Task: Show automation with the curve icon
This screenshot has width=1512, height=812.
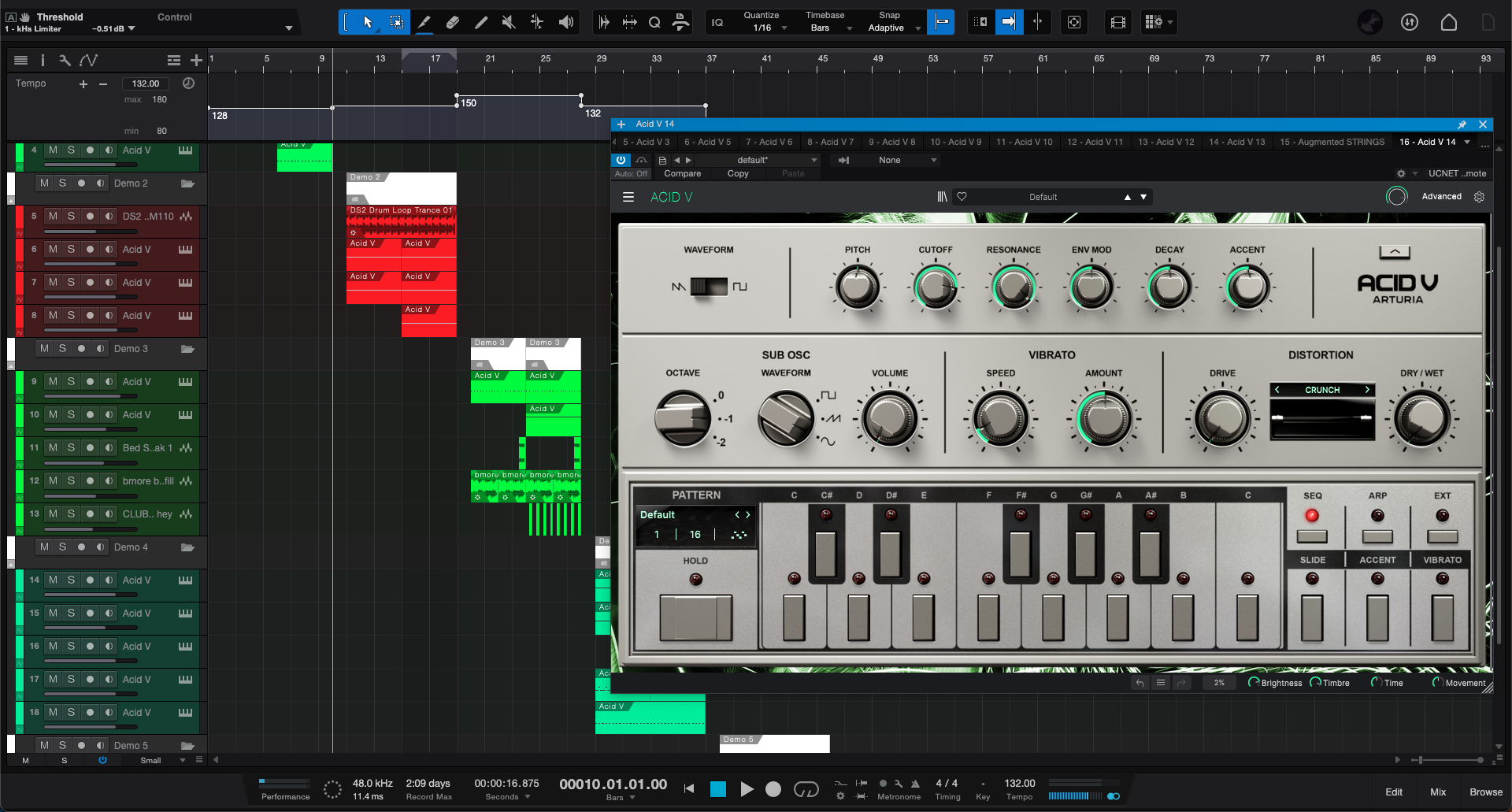Action: pyautogui.click(x=88, y=60)
